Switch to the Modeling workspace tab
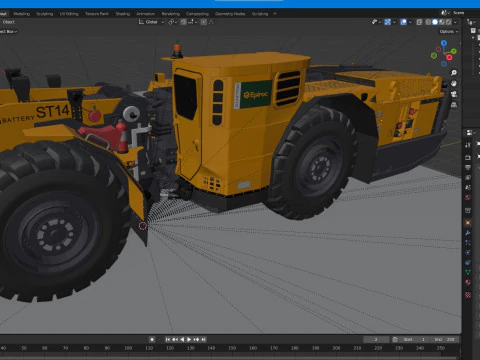The image size is (480, 360). tap(22, 14)
